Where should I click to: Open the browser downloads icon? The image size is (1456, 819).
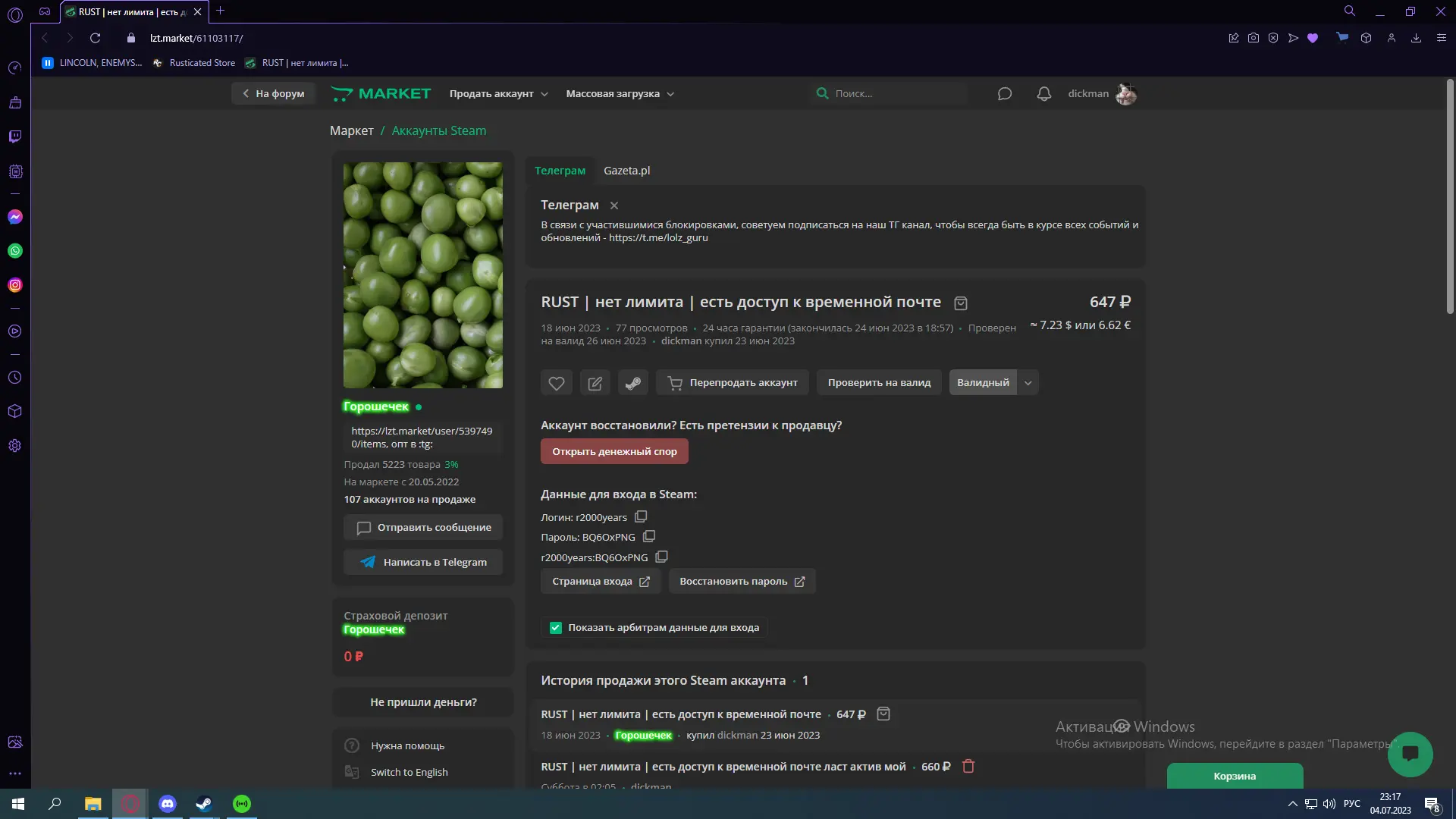pyautogui.click(x=1416, y=38)
